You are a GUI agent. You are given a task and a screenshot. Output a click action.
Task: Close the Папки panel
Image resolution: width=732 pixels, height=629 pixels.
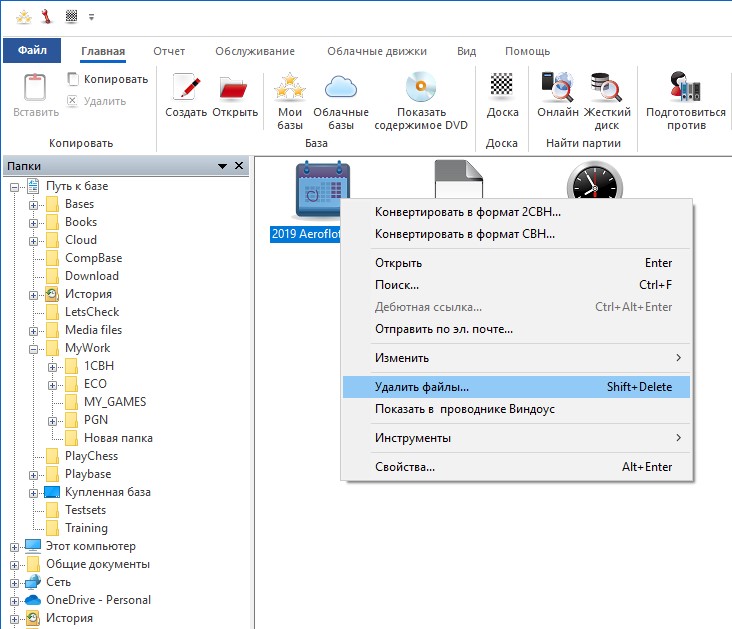click(x=239, y=166)
